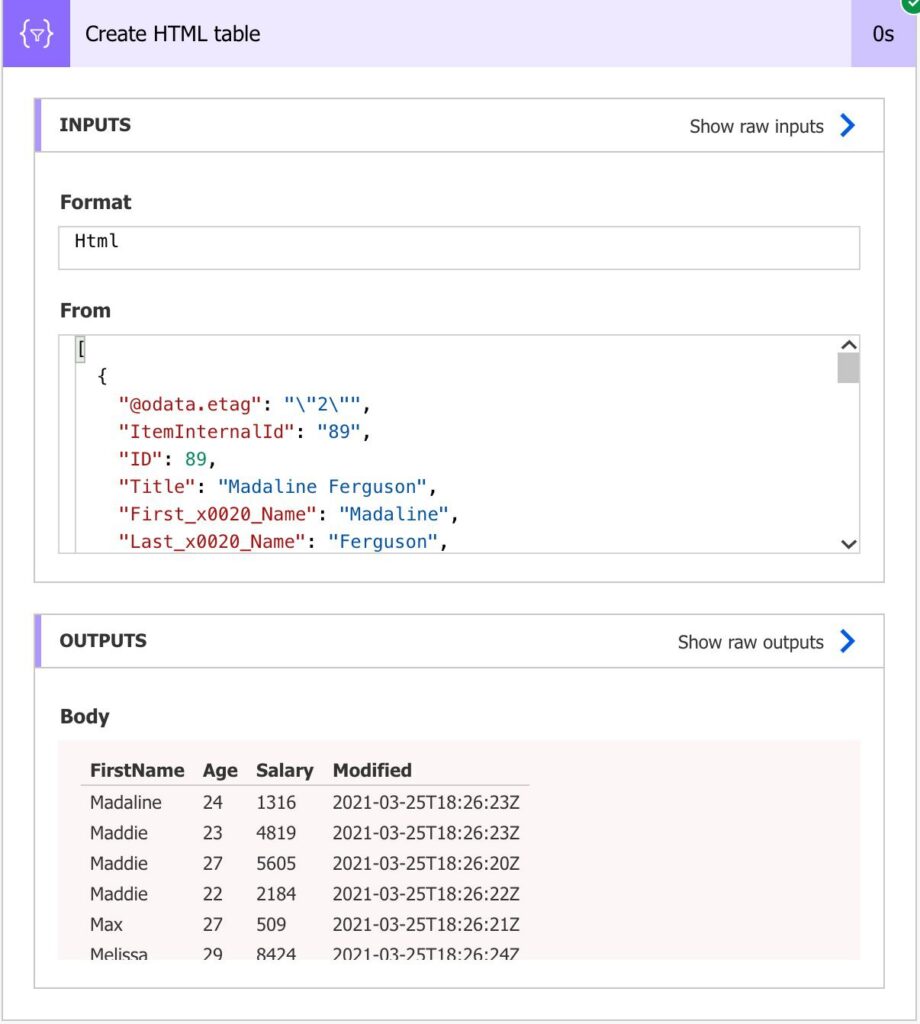The image size is (920, 1024).
Task: Click the "Madaline Ferguson" title value
Action: tap(322, 487)
